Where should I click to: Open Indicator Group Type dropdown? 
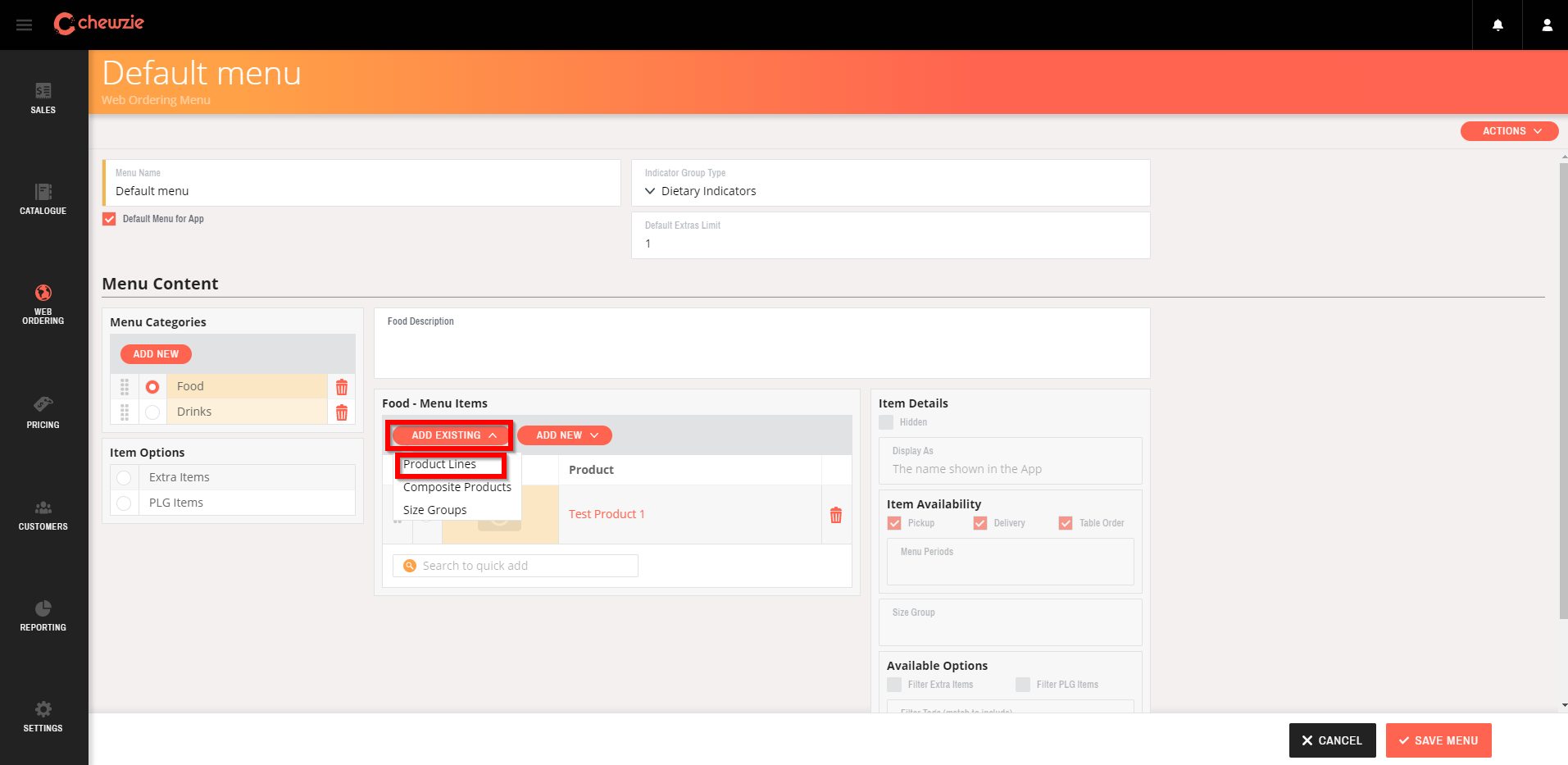pyautogui.click(x=891, y=183)
